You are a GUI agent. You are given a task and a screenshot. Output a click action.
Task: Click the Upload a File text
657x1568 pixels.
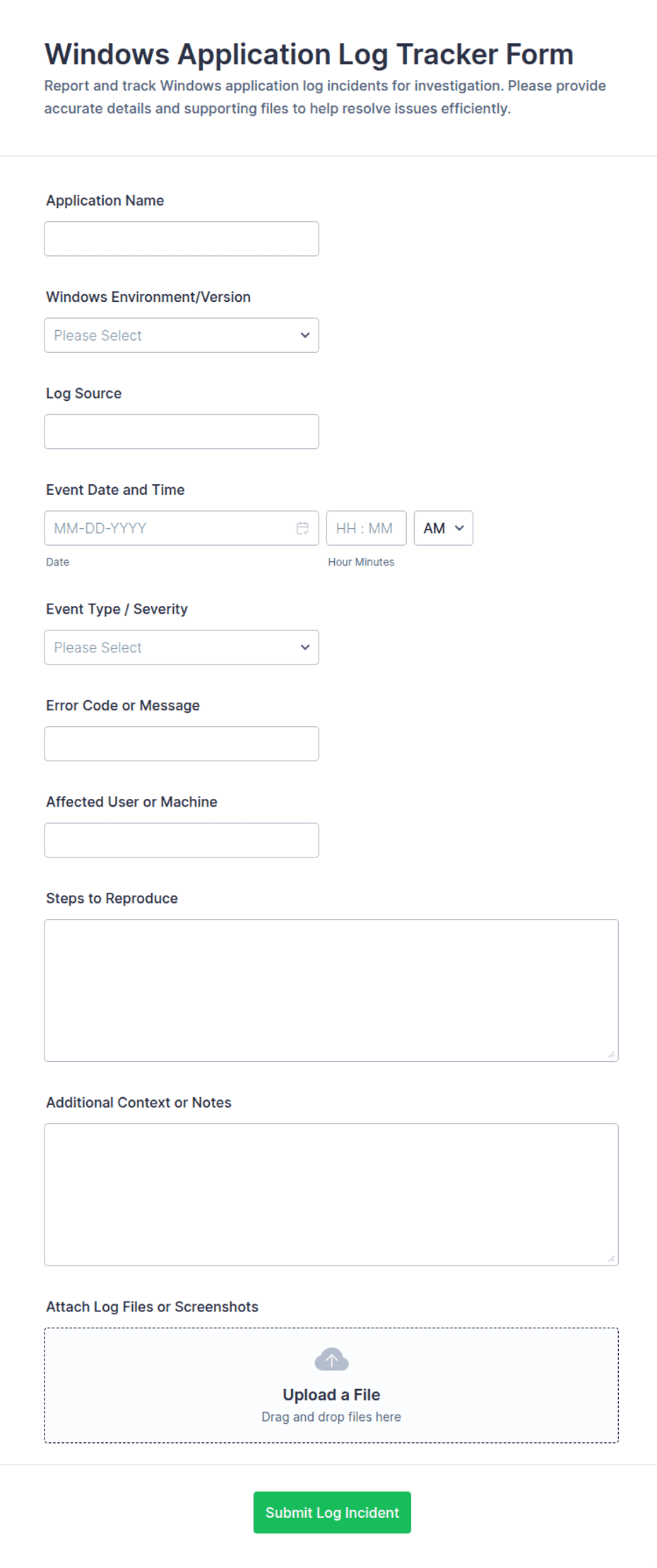tap(331, 1395)
